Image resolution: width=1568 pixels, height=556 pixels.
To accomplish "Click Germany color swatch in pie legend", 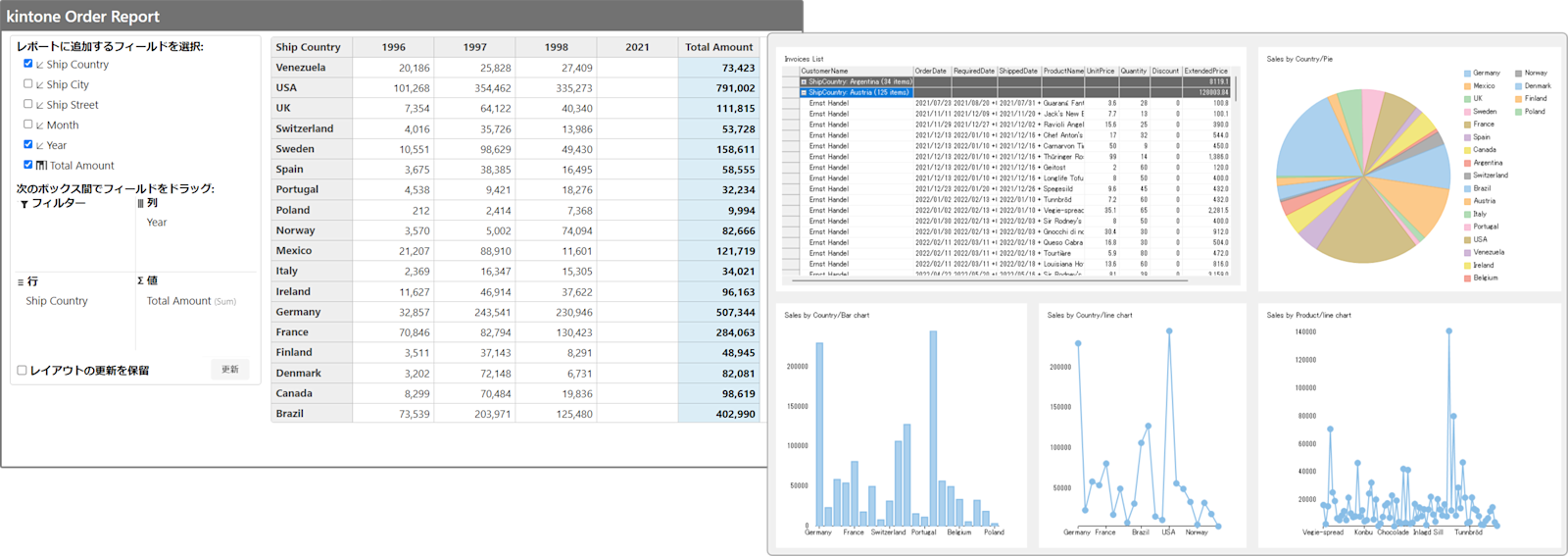I will (x=1467, y=73).
